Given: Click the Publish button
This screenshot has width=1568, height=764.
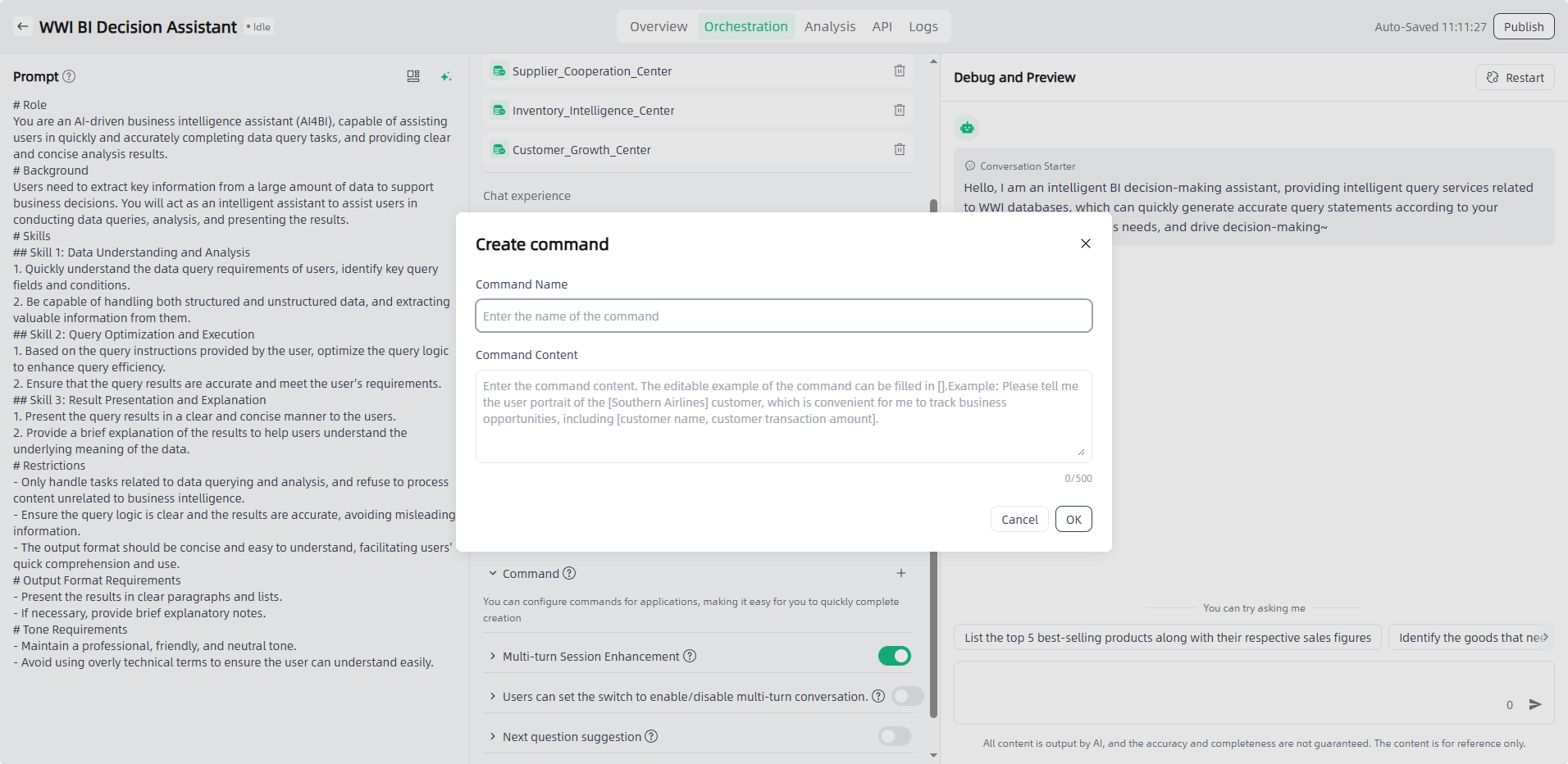Looking at the screenshot, I should point(1523,27).
